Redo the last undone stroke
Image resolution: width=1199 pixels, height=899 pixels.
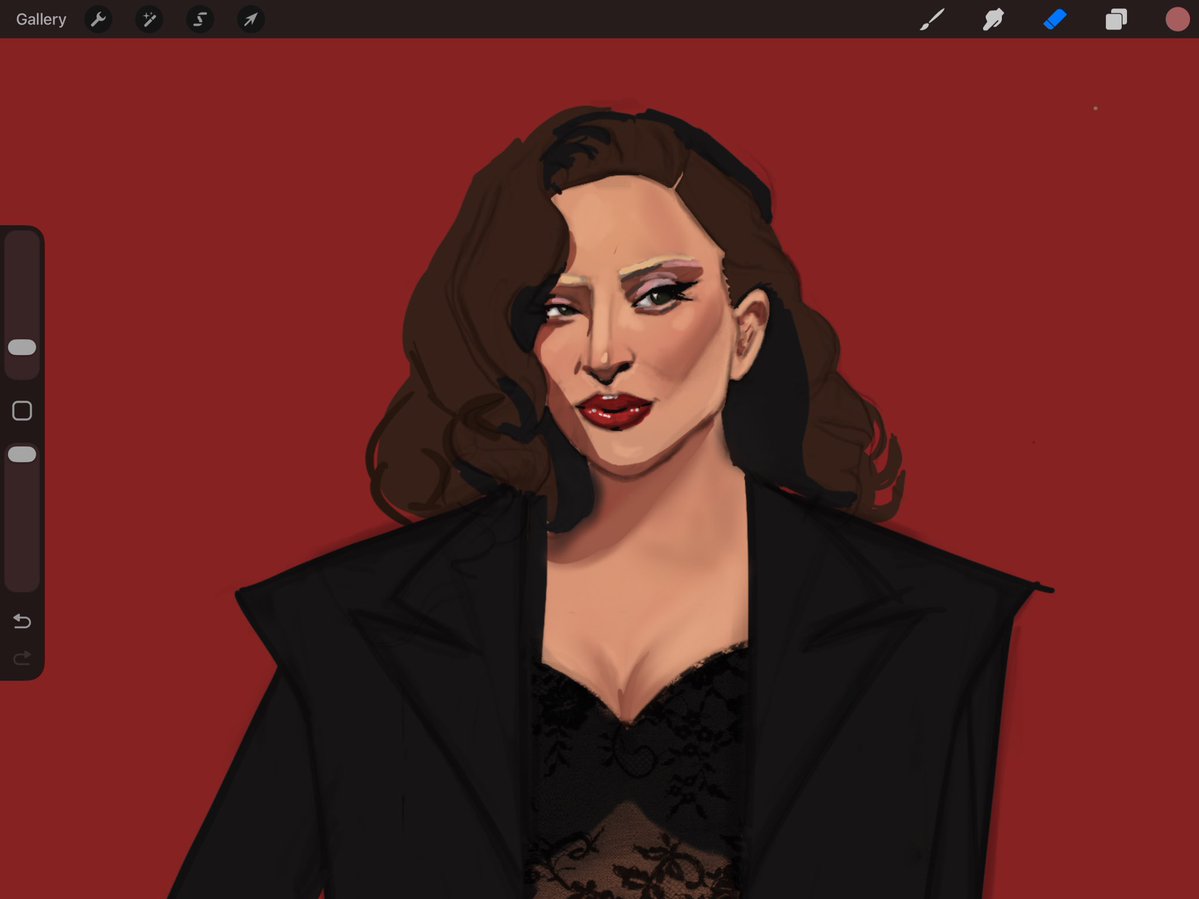22,657
